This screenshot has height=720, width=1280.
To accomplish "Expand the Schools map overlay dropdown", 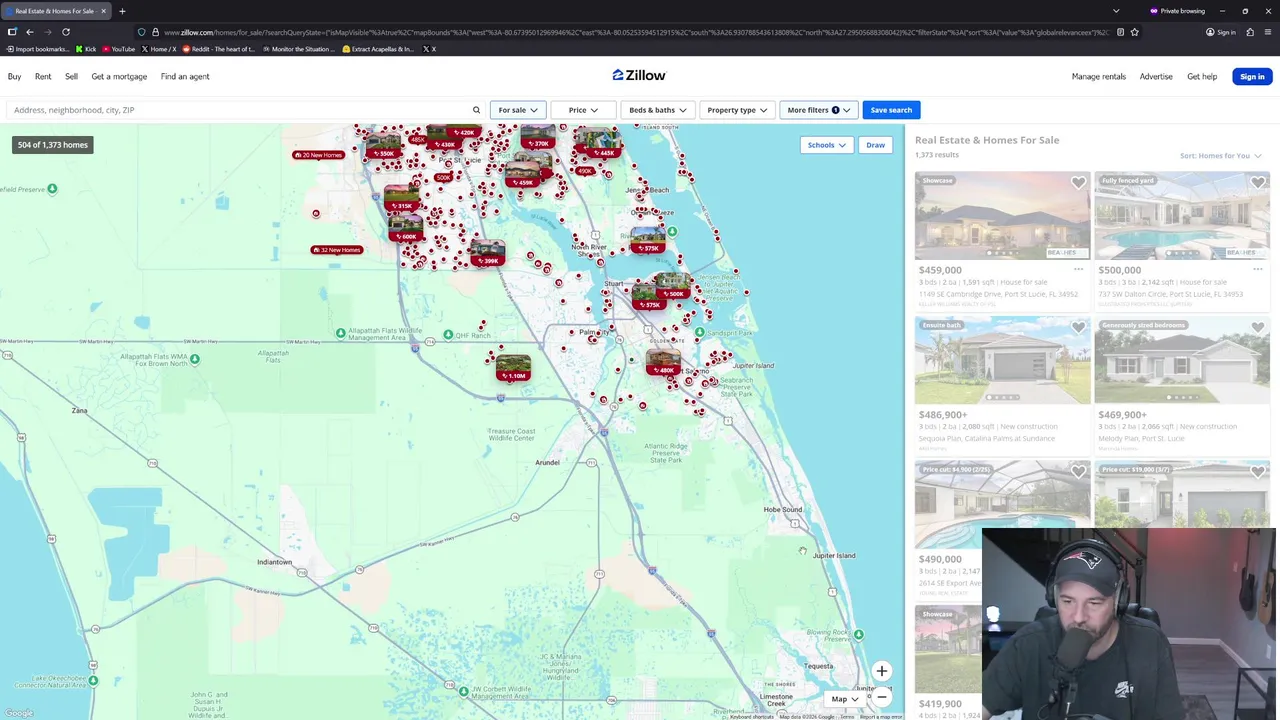I will [x=826, y=145].
